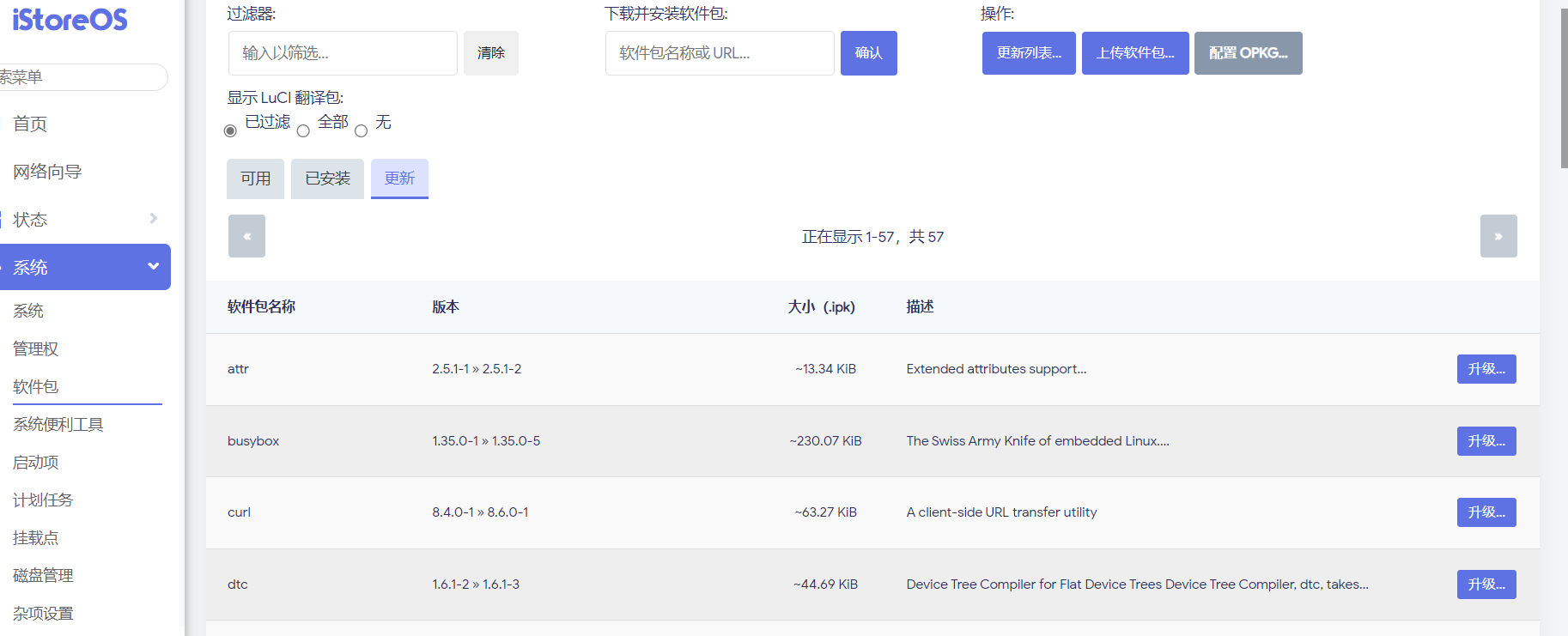The height and width of the screenshot is (636, 1568).
Task: Click 上传软件包 button
Action: (x=1135, y=53)
